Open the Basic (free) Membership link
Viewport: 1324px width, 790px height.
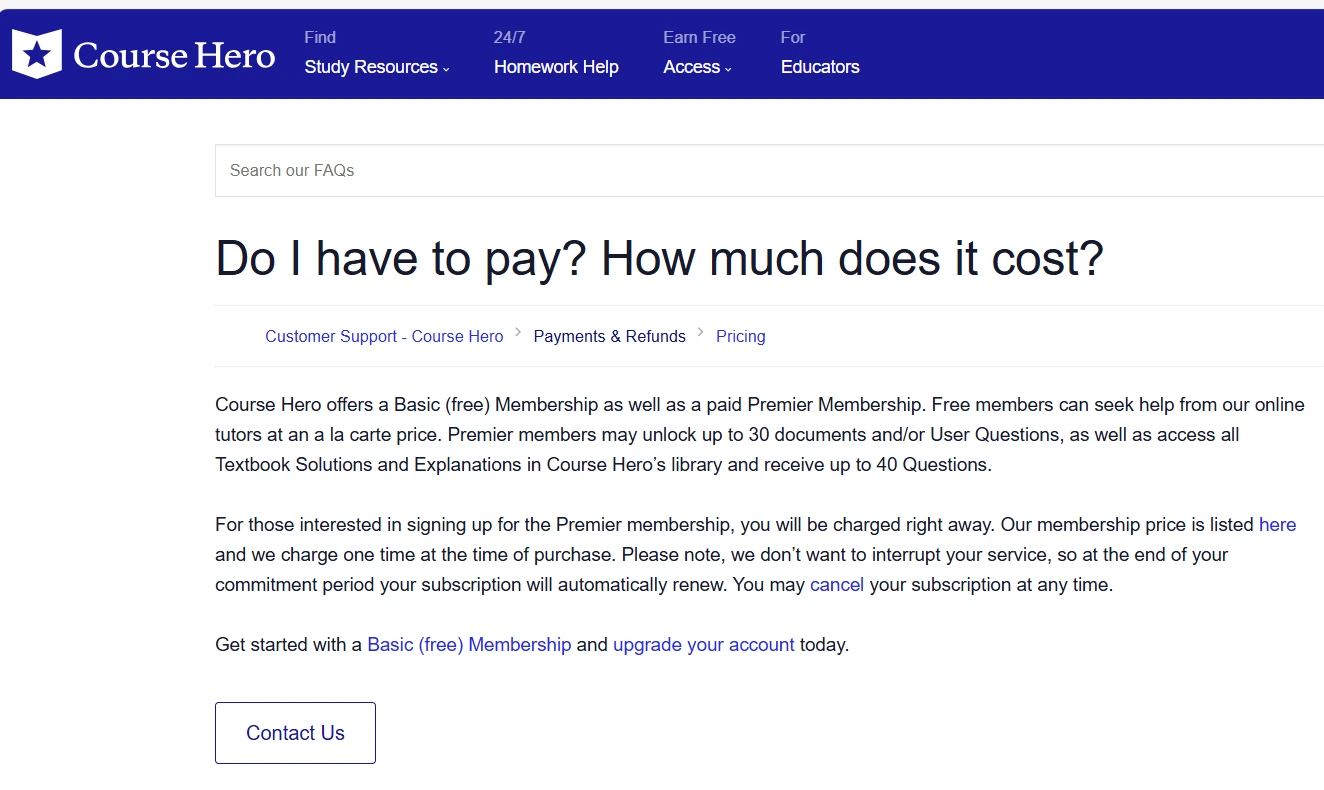point(469,644)
